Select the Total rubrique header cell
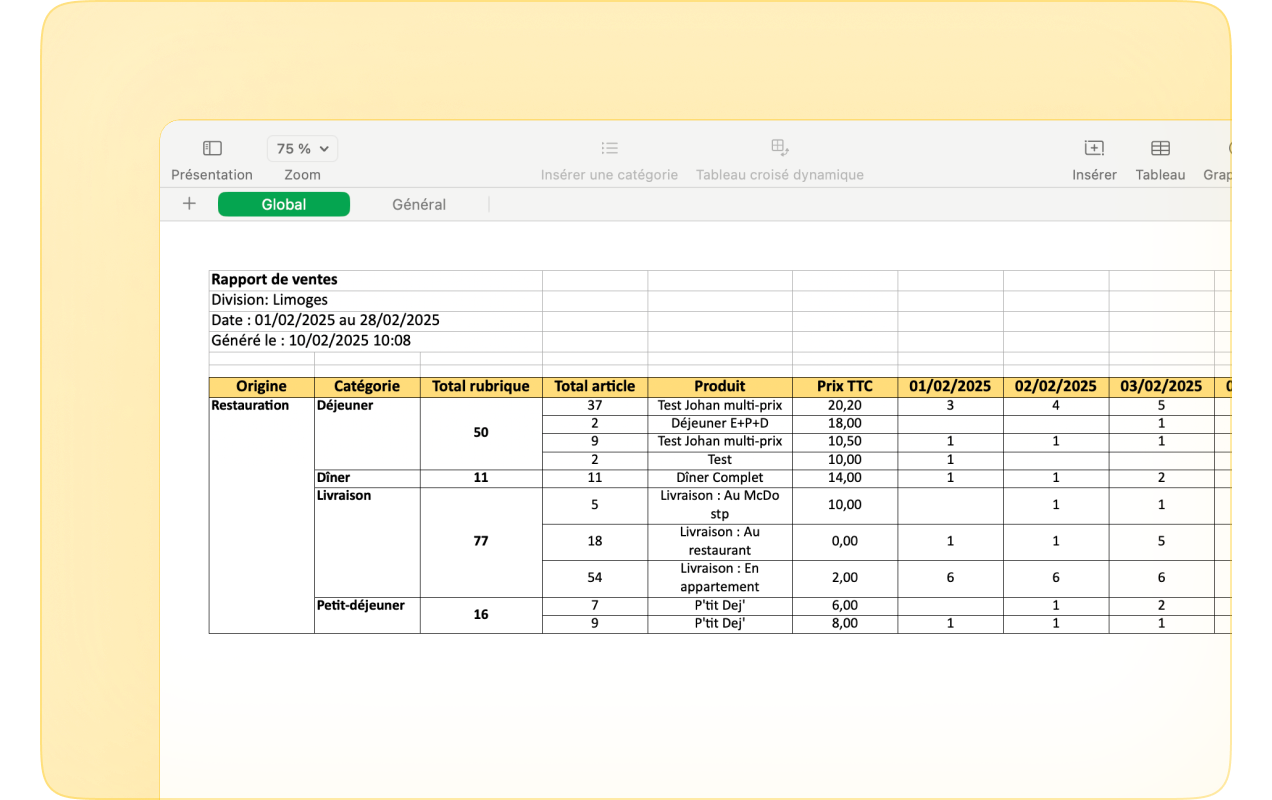Image resolution: width=1272 pixels, height=800 pixels. tap(481, 386)
